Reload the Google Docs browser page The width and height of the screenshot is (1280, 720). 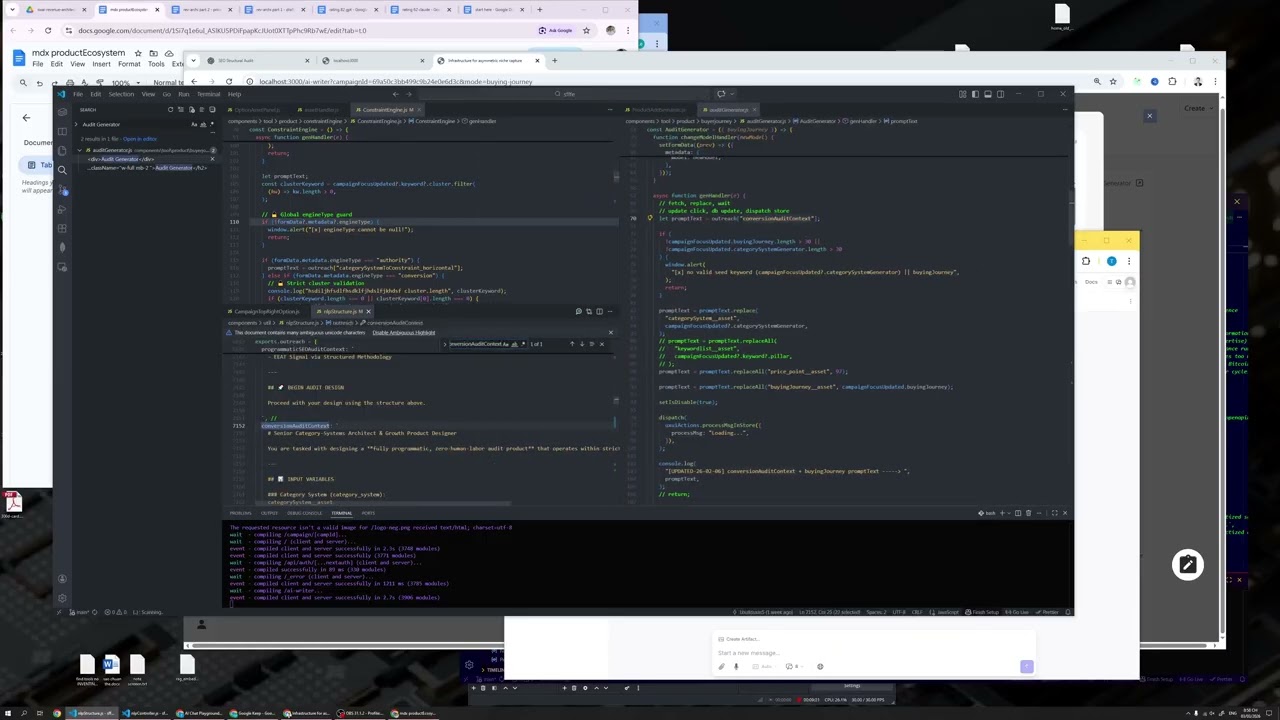pos(47,30)
